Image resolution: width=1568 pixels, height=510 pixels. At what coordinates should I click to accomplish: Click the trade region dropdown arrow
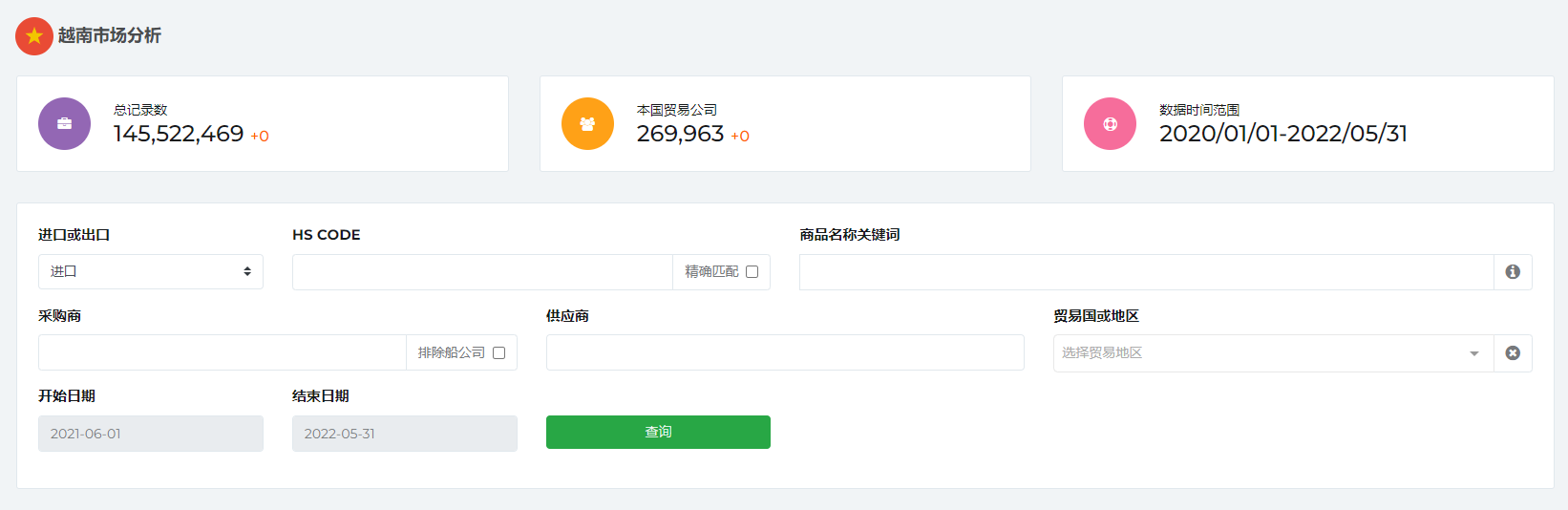(1474, 354)
